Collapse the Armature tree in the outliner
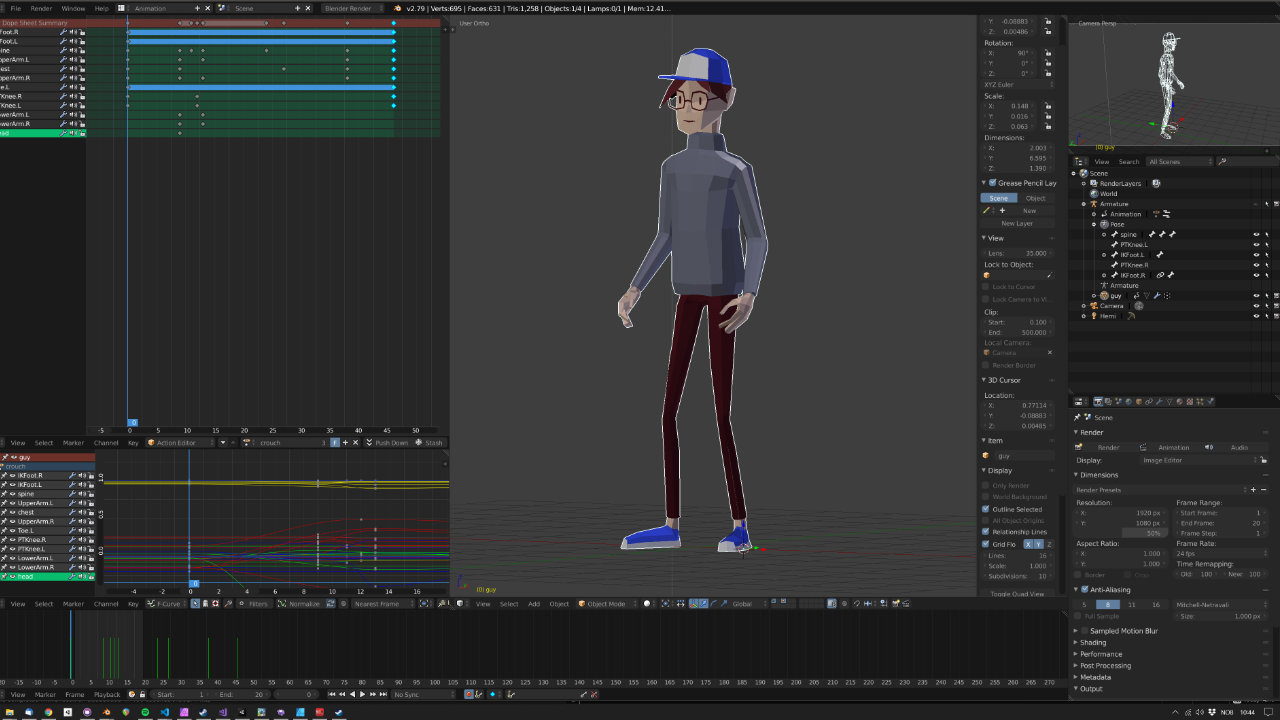 1083,204
